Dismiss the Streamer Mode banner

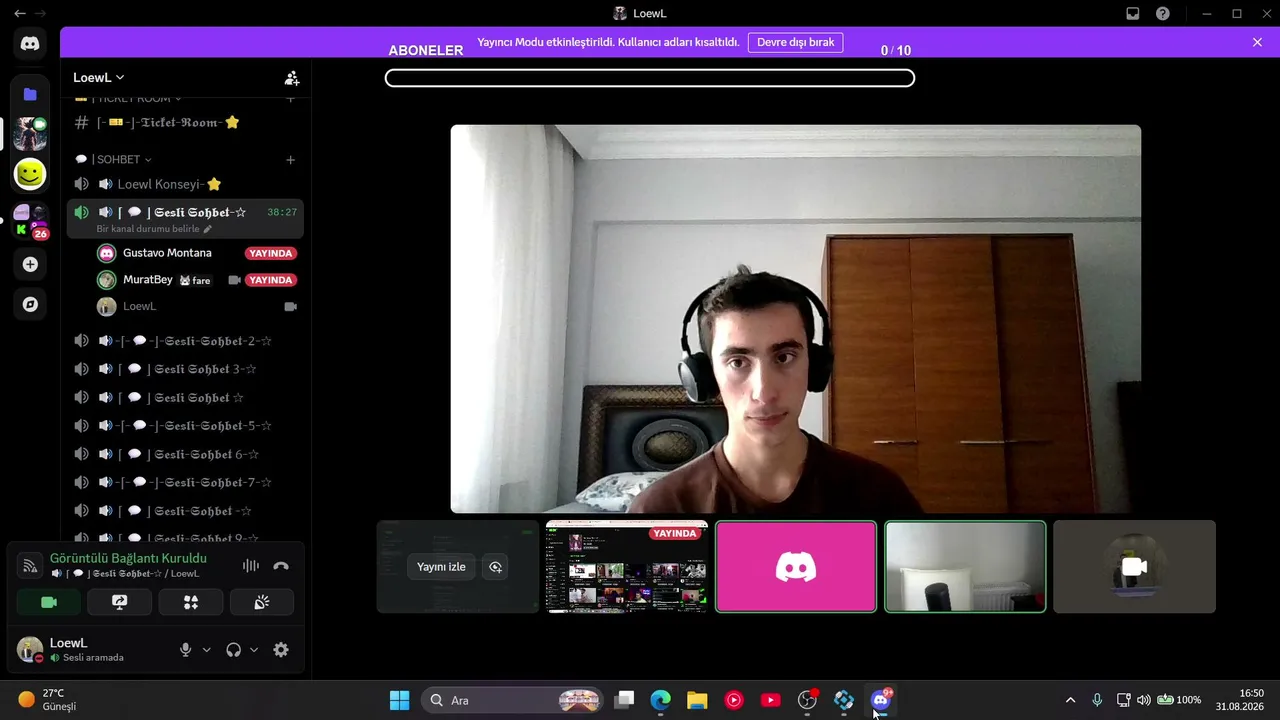(1257, 43)
